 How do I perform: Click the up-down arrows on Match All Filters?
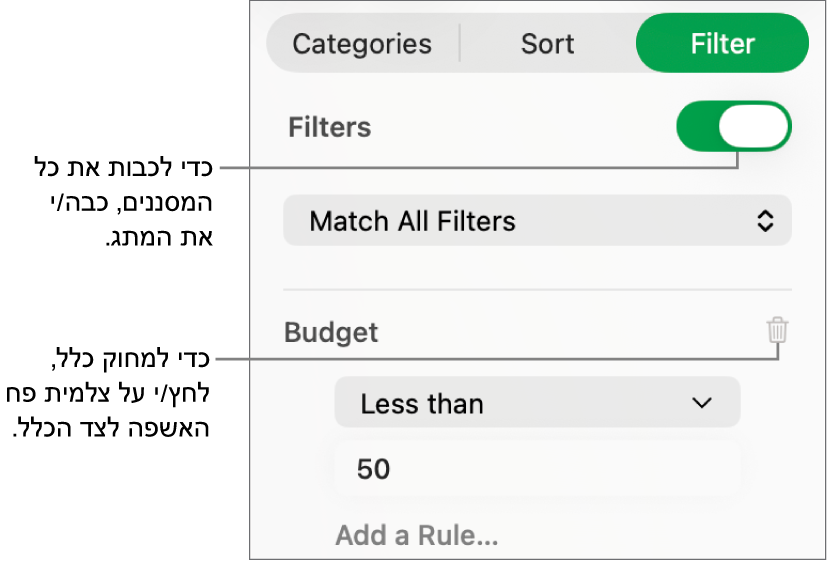click(765, 221)
